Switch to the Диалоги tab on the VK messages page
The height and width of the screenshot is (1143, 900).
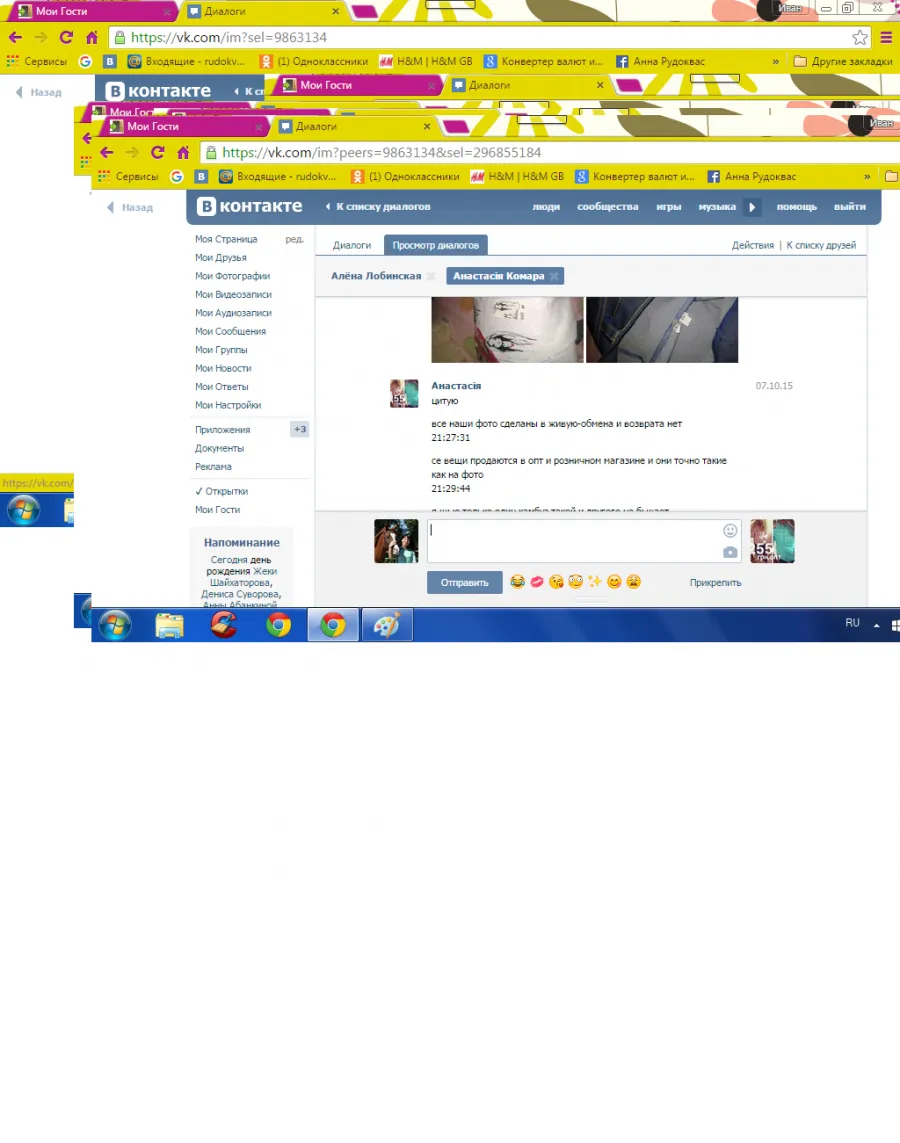352,245
